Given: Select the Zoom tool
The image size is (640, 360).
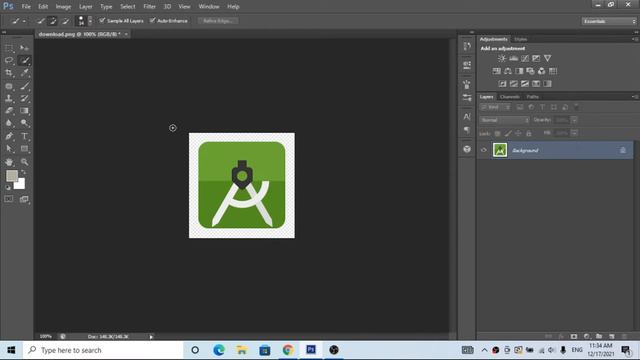Looking at the screenshot, I should 24,162.
